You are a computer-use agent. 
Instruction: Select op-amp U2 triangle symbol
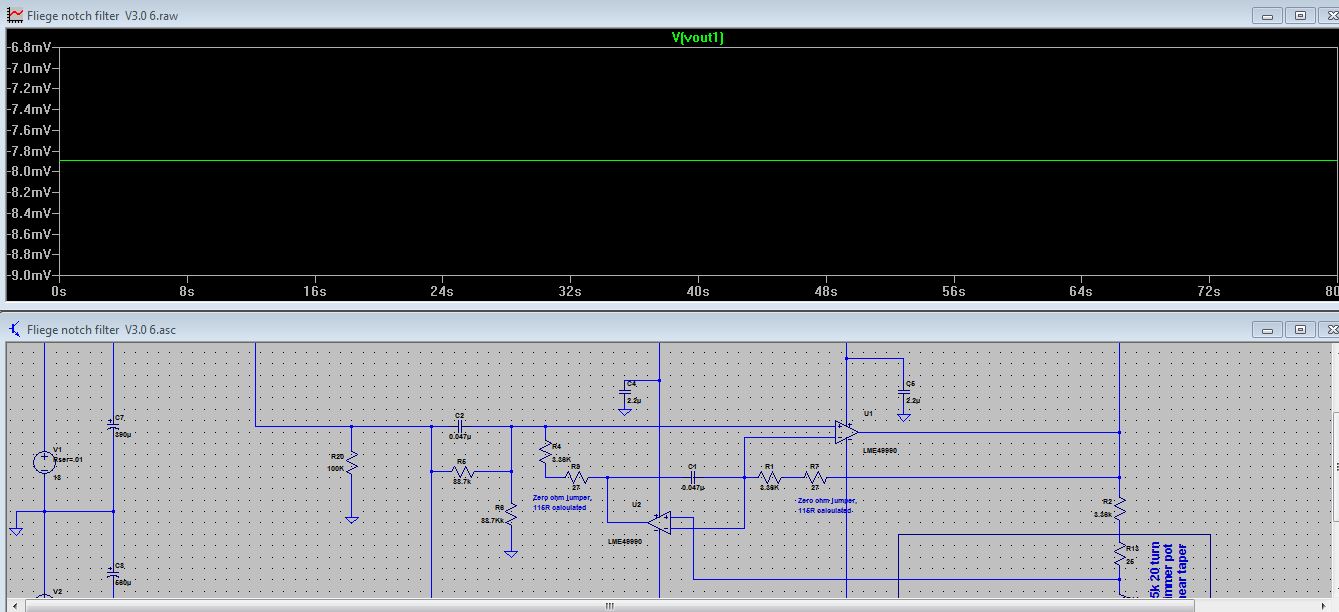click(659, 522)
